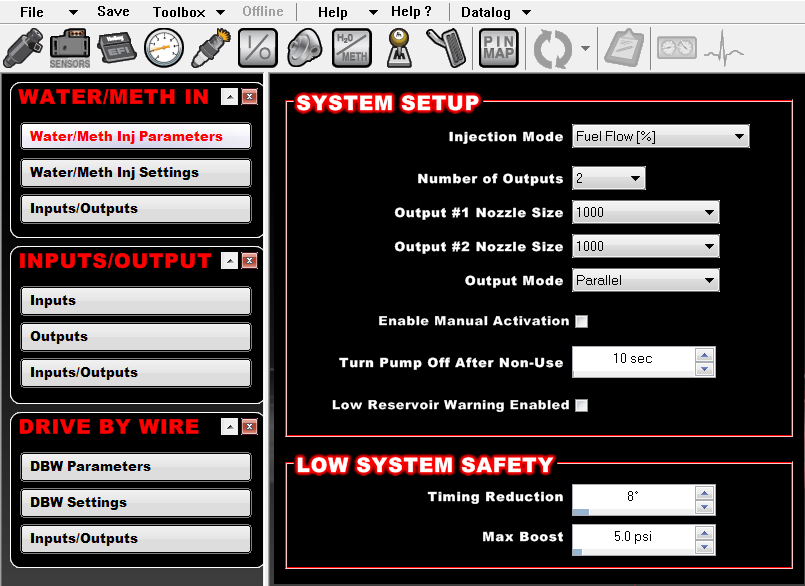Screen dimensions: 805x586
Task: Collapse the Water/Meth panel
Action: click(229, 97)
